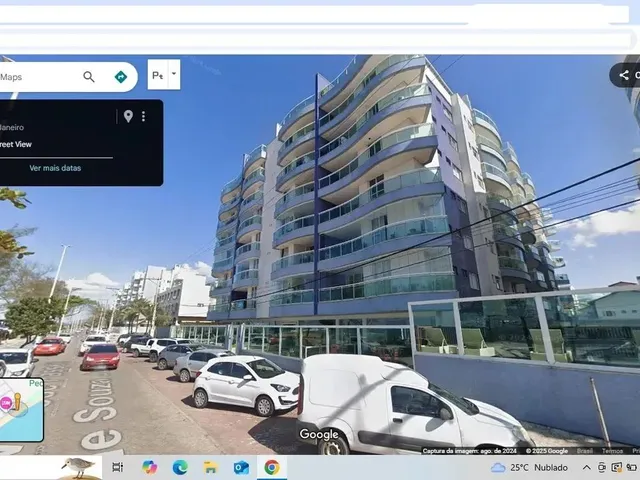Screen dimensions: 640x480
Task: Open the minimap thumbnail at bottom left
Action: (x=21, y=410)
